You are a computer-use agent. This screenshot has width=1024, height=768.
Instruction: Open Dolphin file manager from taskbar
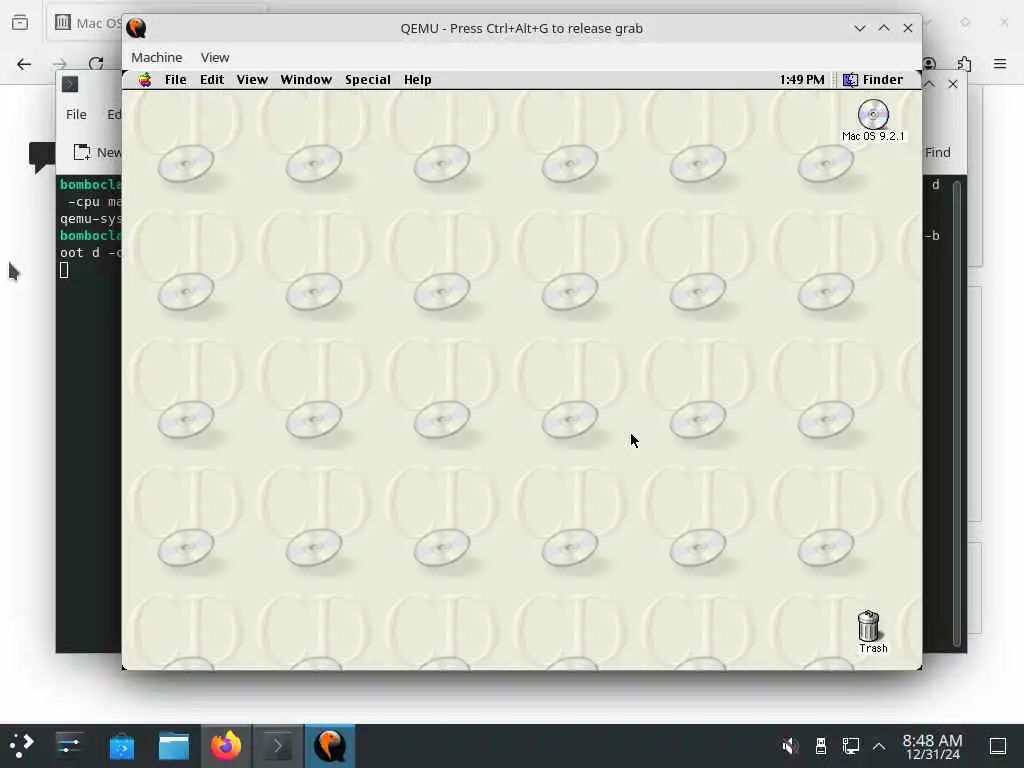[174, 746]
